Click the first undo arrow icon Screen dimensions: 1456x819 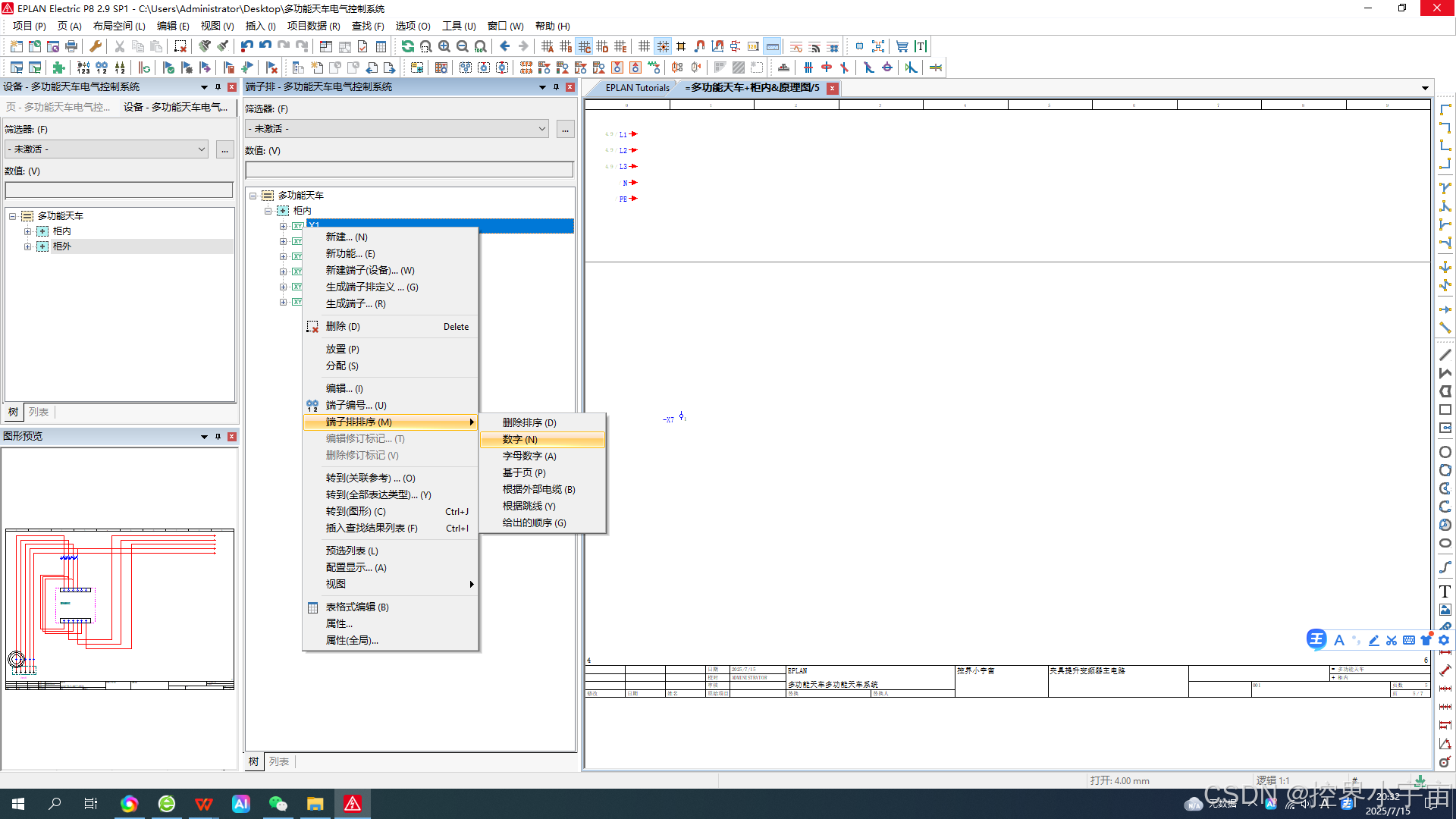[x=247, y=46]
